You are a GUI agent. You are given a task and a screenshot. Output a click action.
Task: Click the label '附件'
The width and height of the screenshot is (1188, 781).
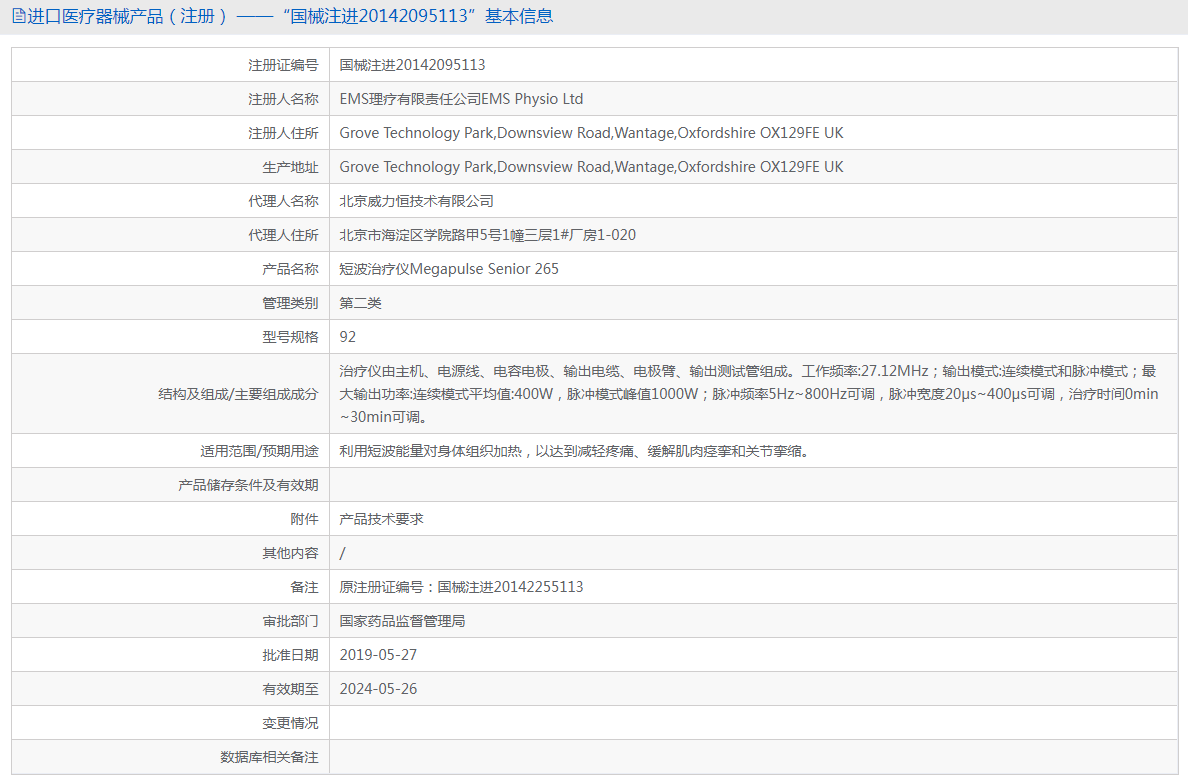[305, 520]
